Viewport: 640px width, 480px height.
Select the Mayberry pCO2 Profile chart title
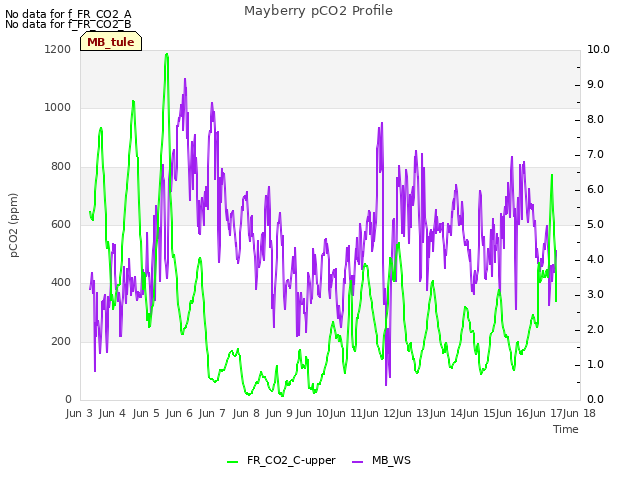coord(318,11)
